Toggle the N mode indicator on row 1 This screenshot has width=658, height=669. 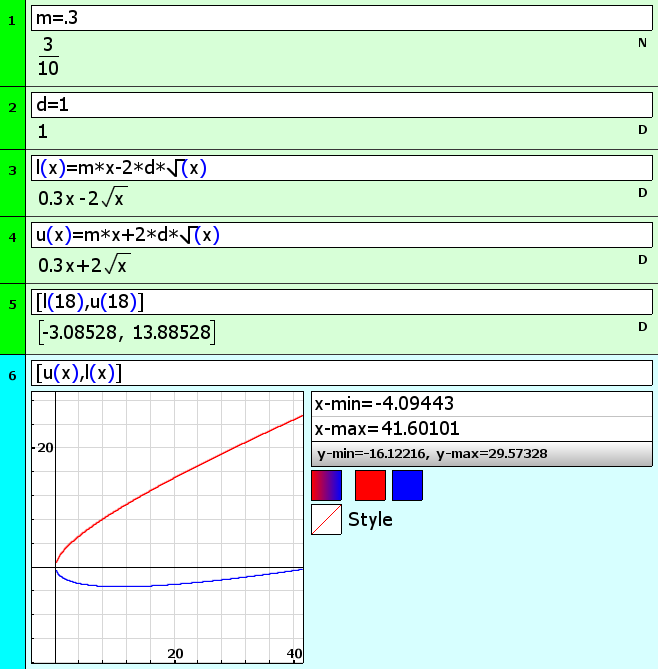tap(642, 43)
